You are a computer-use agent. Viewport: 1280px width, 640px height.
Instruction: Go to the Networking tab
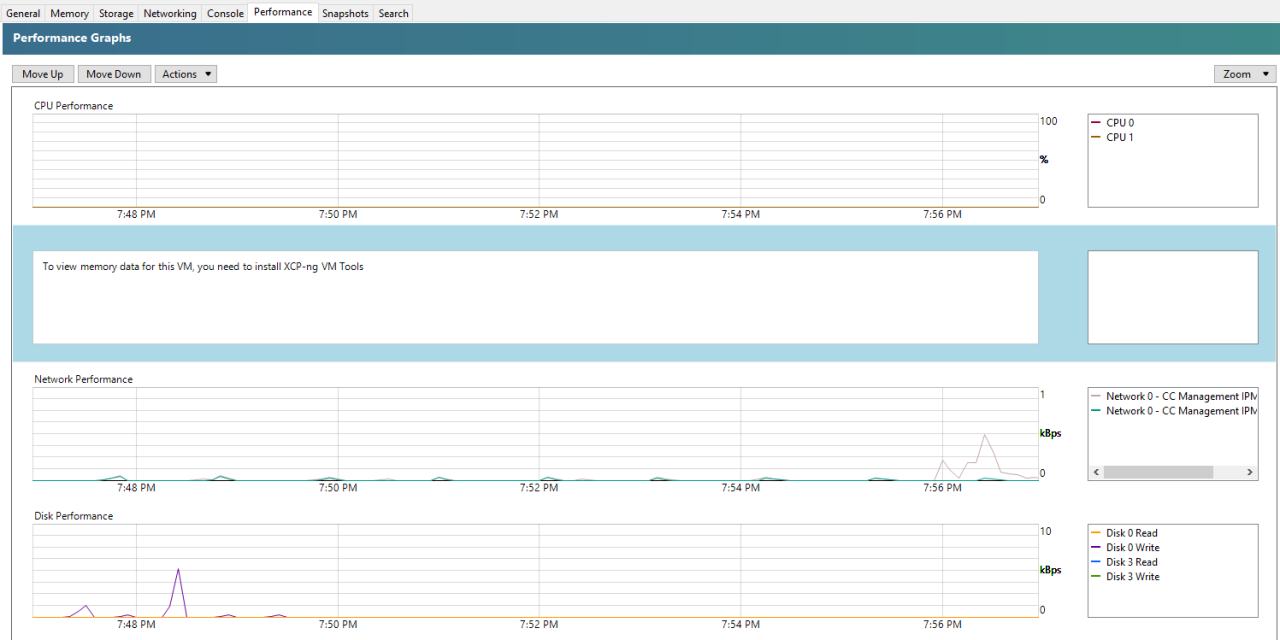[x=169, y=13]
